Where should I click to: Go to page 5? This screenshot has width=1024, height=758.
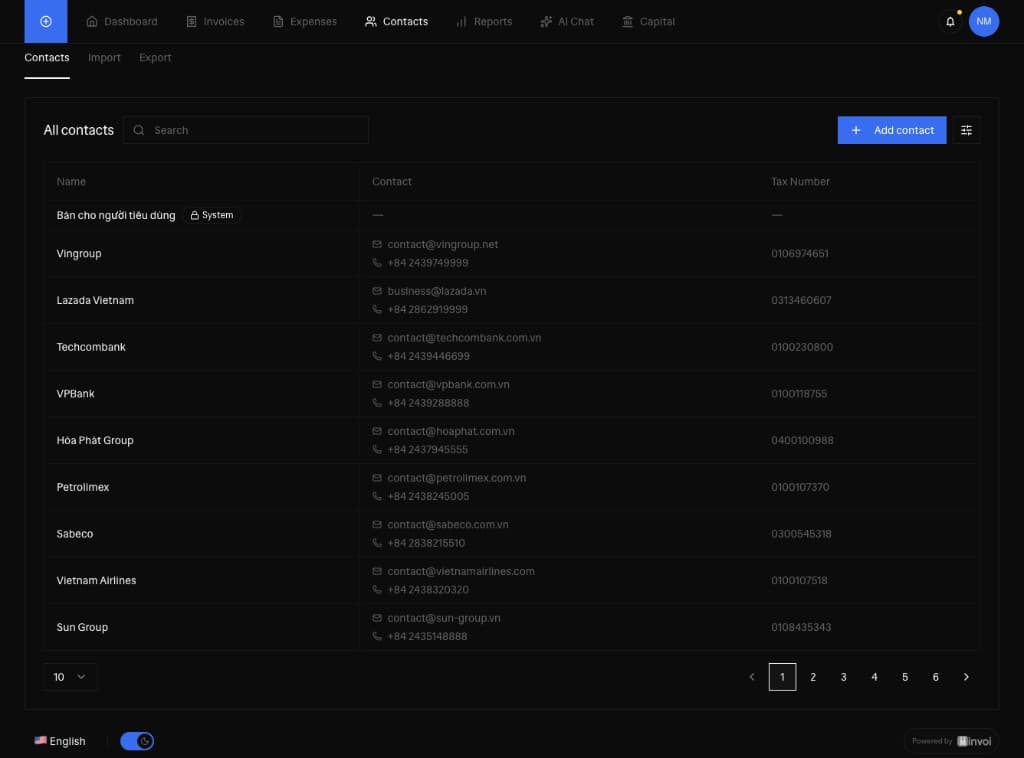(905, 677)
